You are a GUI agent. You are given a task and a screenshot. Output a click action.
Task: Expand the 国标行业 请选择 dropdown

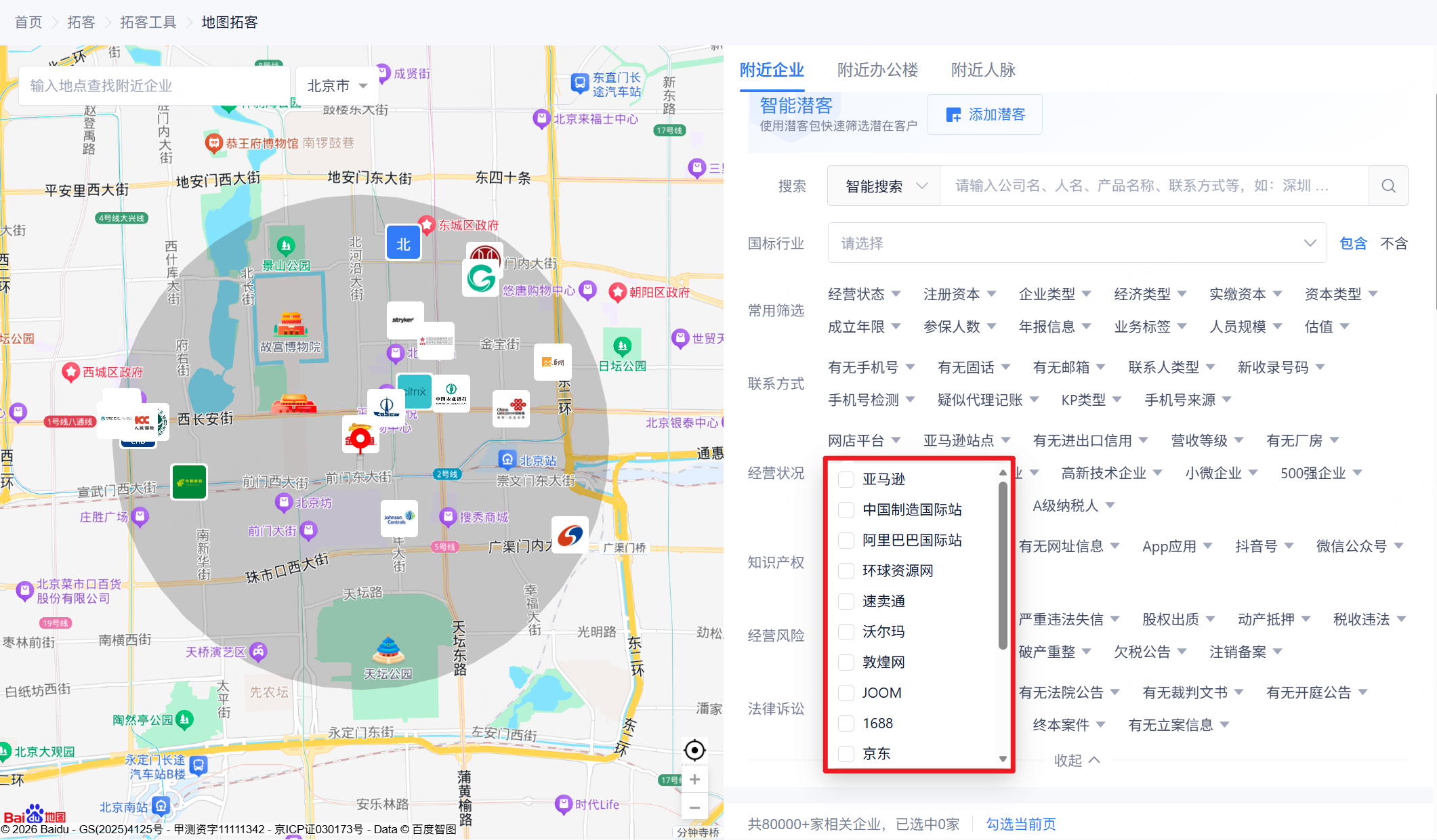1076,243
